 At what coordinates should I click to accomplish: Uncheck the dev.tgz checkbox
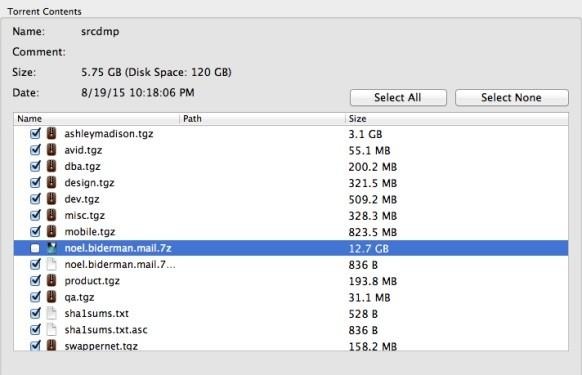(x=35, y=199)
